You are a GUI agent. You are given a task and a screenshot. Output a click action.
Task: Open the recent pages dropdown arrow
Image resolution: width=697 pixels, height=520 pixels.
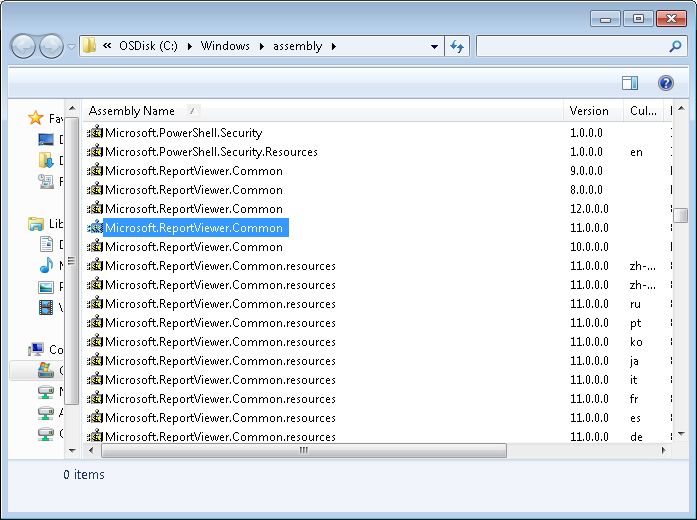point(71,46)
